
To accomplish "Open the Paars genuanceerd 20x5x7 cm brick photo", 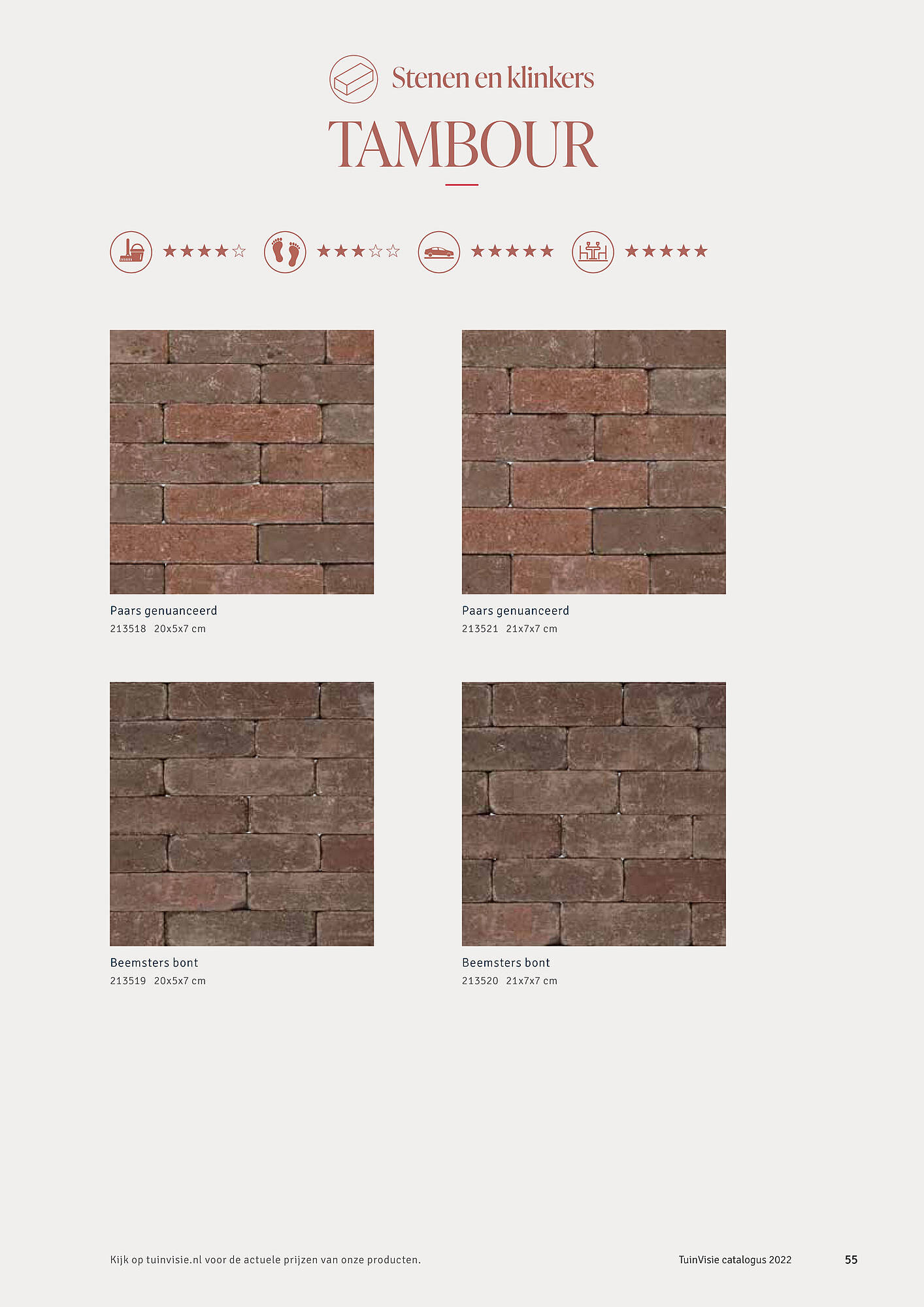I will click(x=242, y=462).
